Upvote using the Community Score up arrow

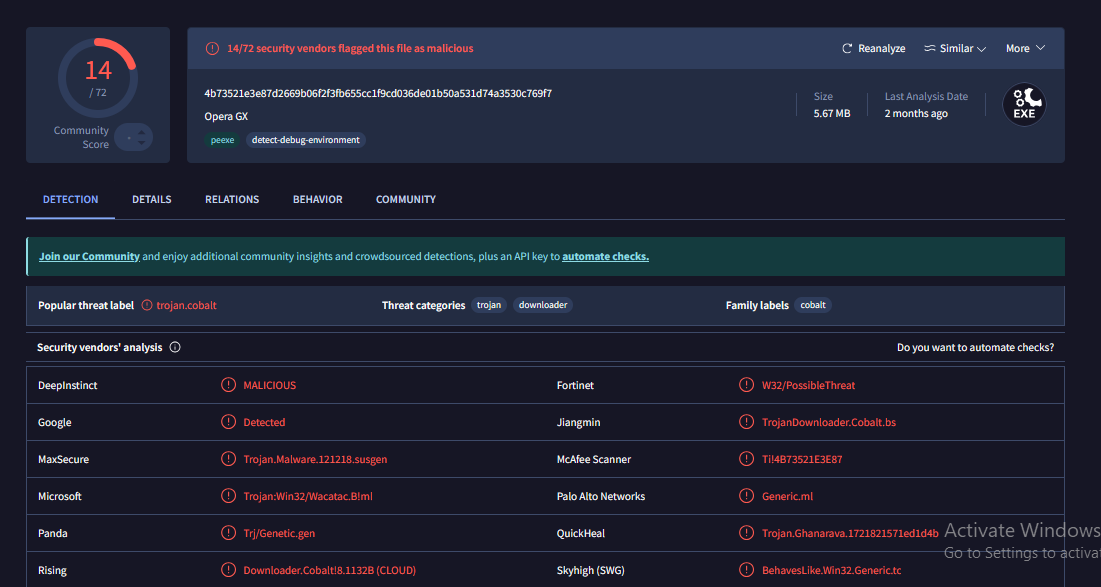click(140, 131)
